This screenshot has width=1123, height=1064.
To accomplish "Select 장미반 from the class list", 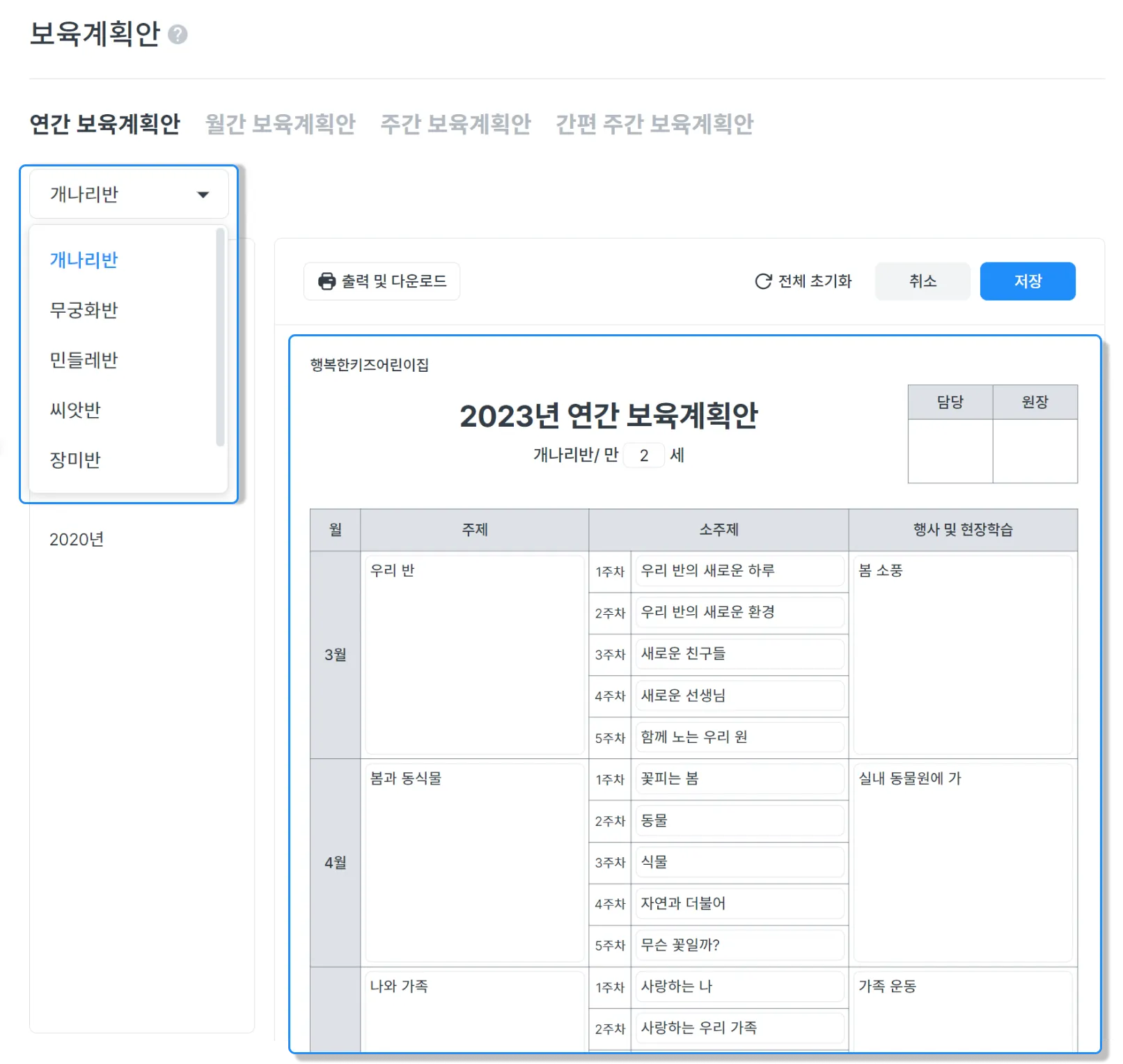I will 75,460.
